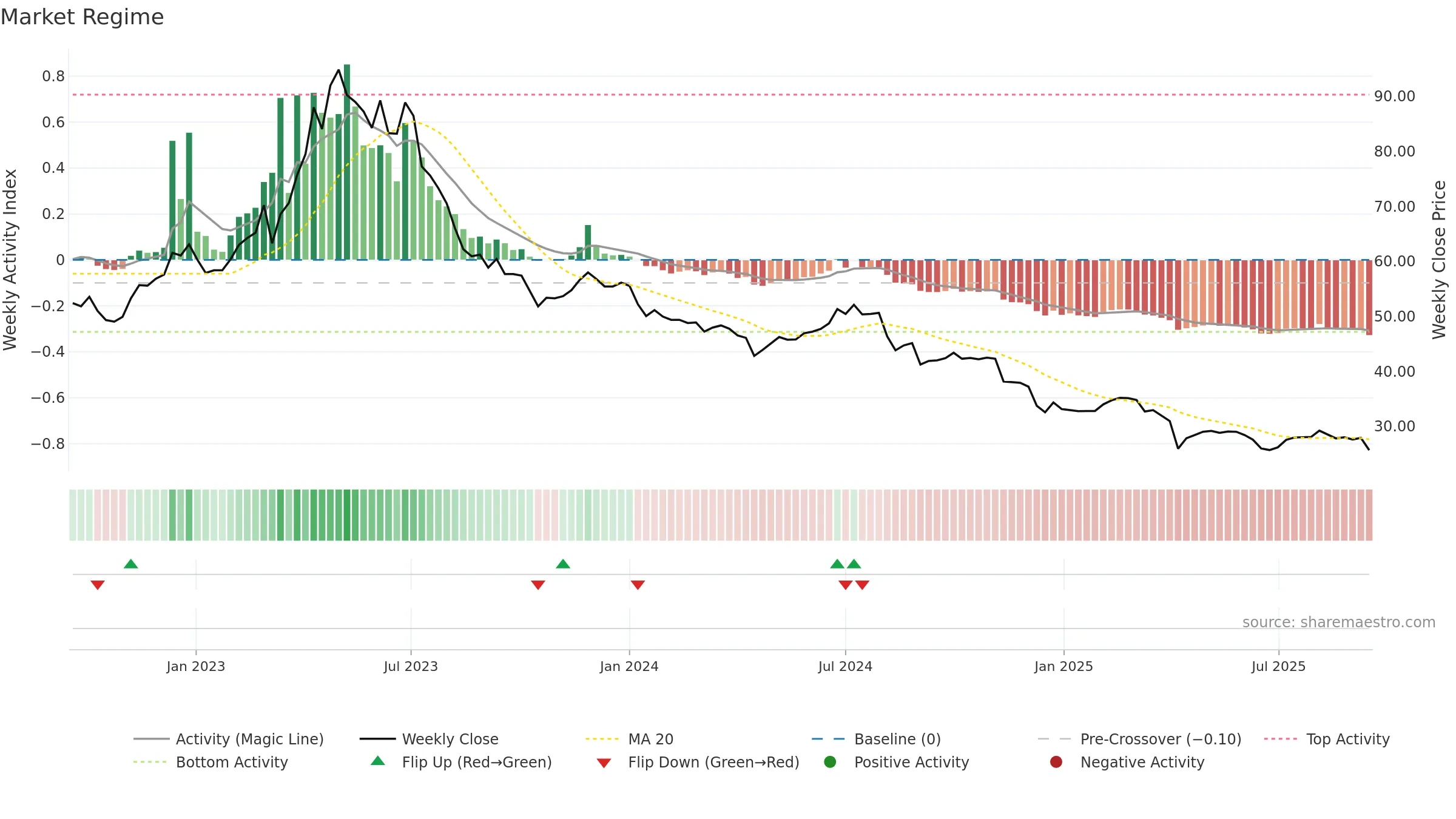Click the Market Regime chart title

point(82,17)
